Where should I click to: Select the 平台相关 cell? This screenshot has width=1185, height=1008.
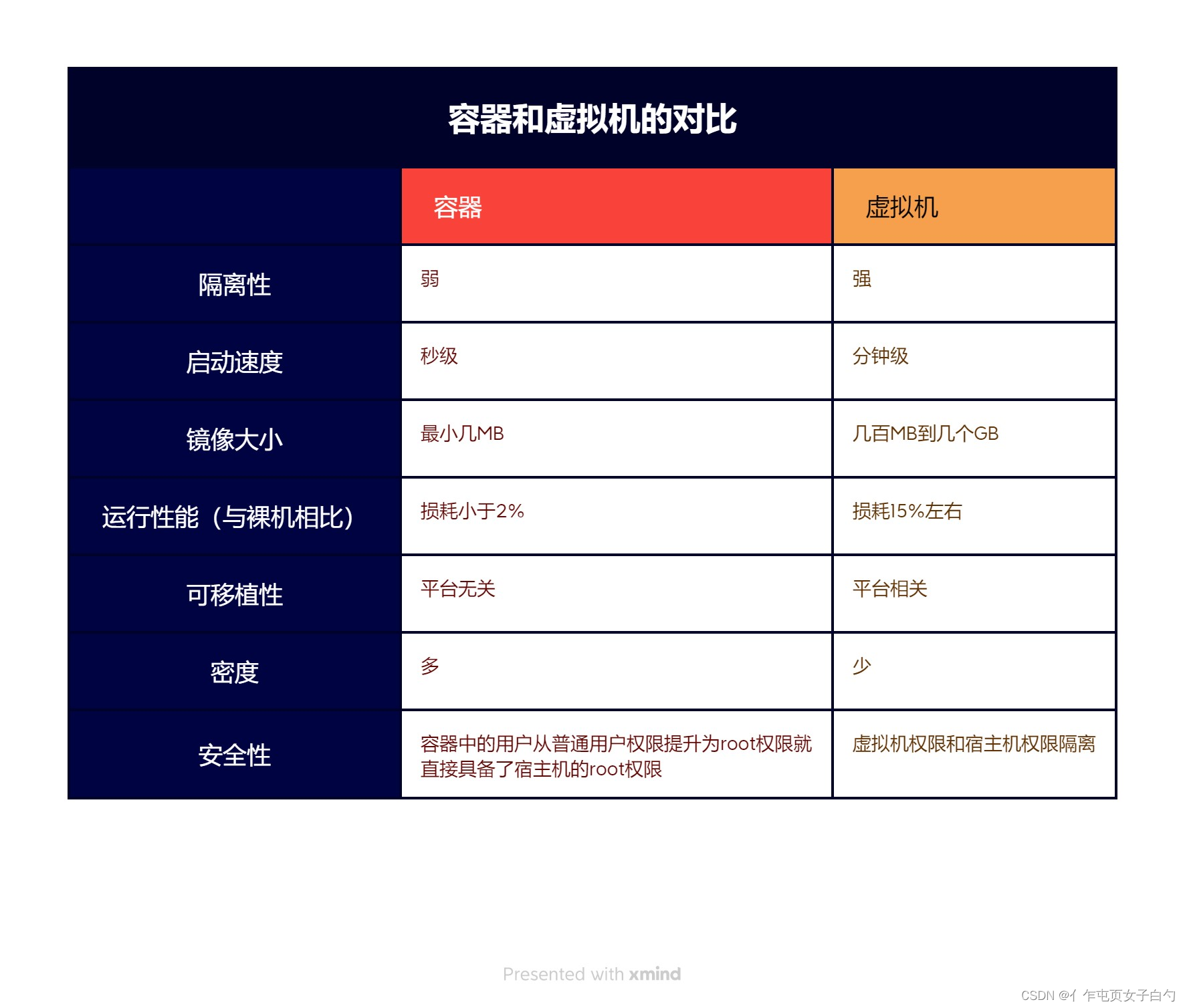click(974, 594)
